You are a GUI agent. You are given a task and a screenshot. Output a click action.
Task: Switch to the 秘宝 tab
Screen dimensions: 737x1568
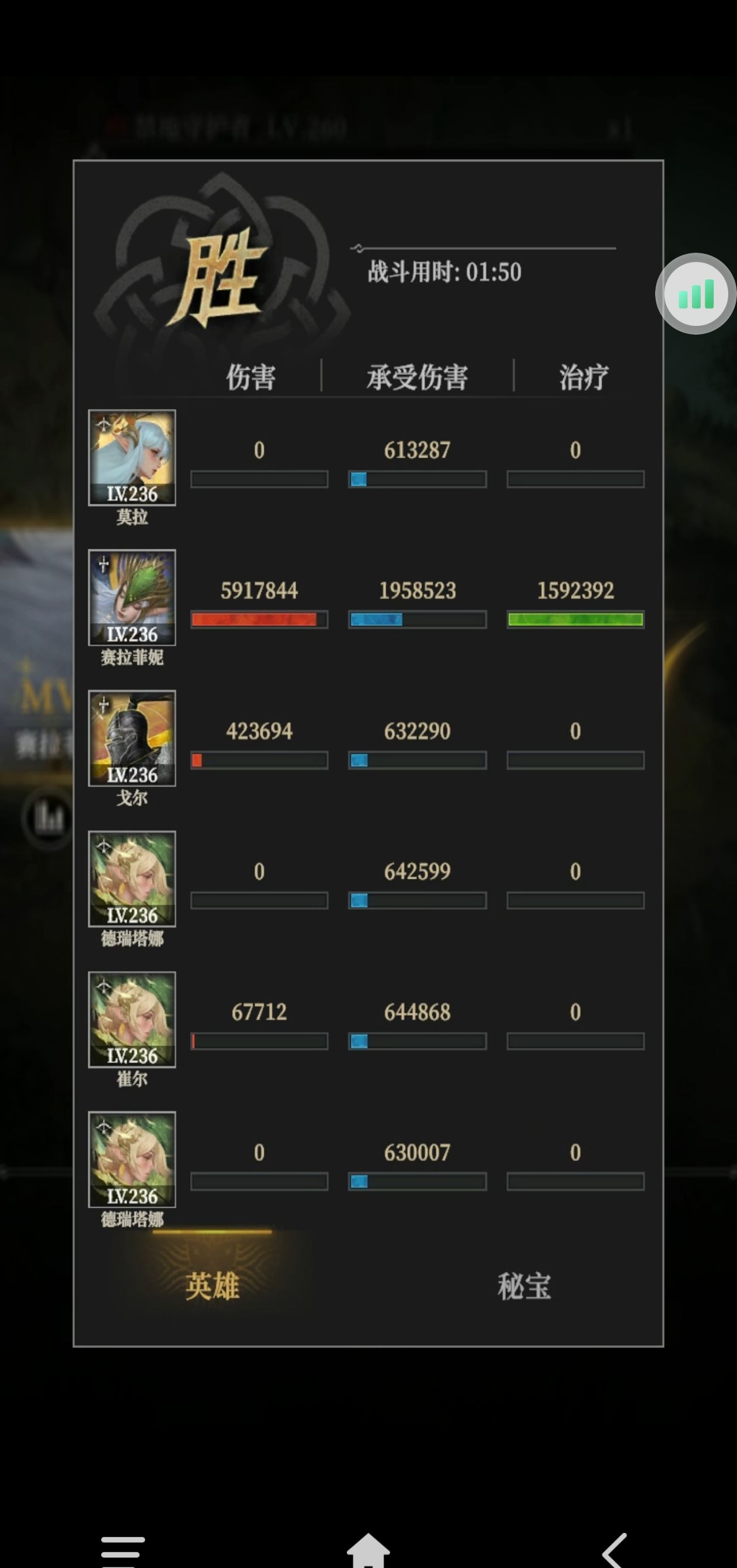pyautogui.click(x=524, y=1286)
